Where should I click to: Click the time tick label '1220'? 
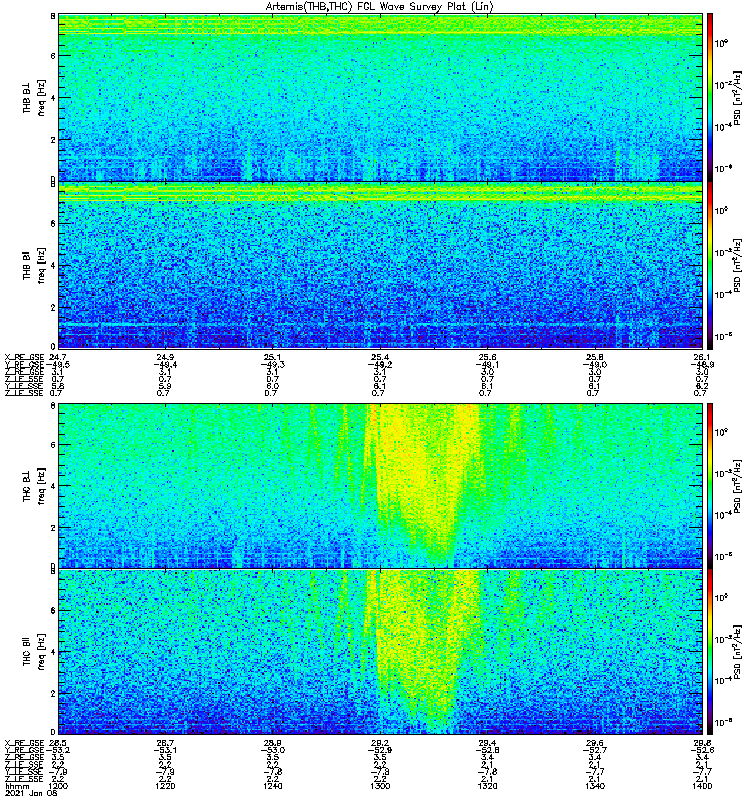point(165,786)
